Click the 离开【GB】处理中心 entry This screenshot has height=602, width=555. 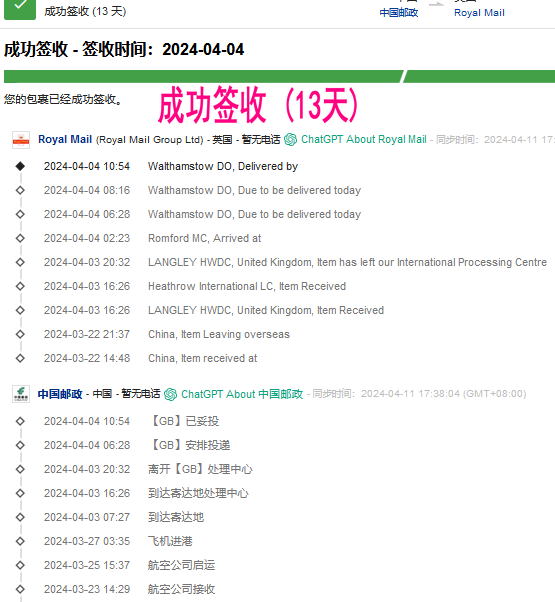[x=148, y=469]
